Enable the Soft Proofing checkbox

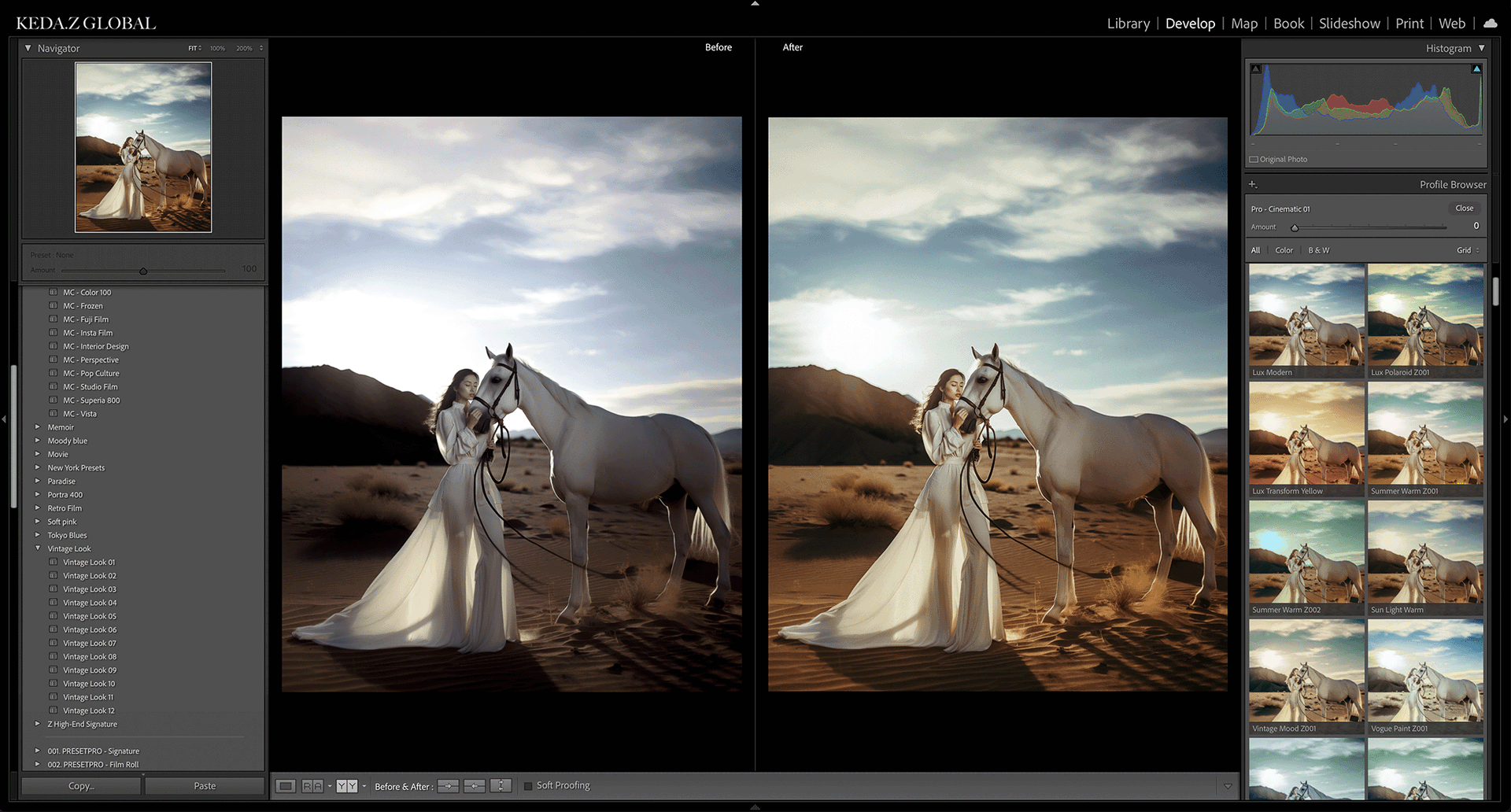528,786
